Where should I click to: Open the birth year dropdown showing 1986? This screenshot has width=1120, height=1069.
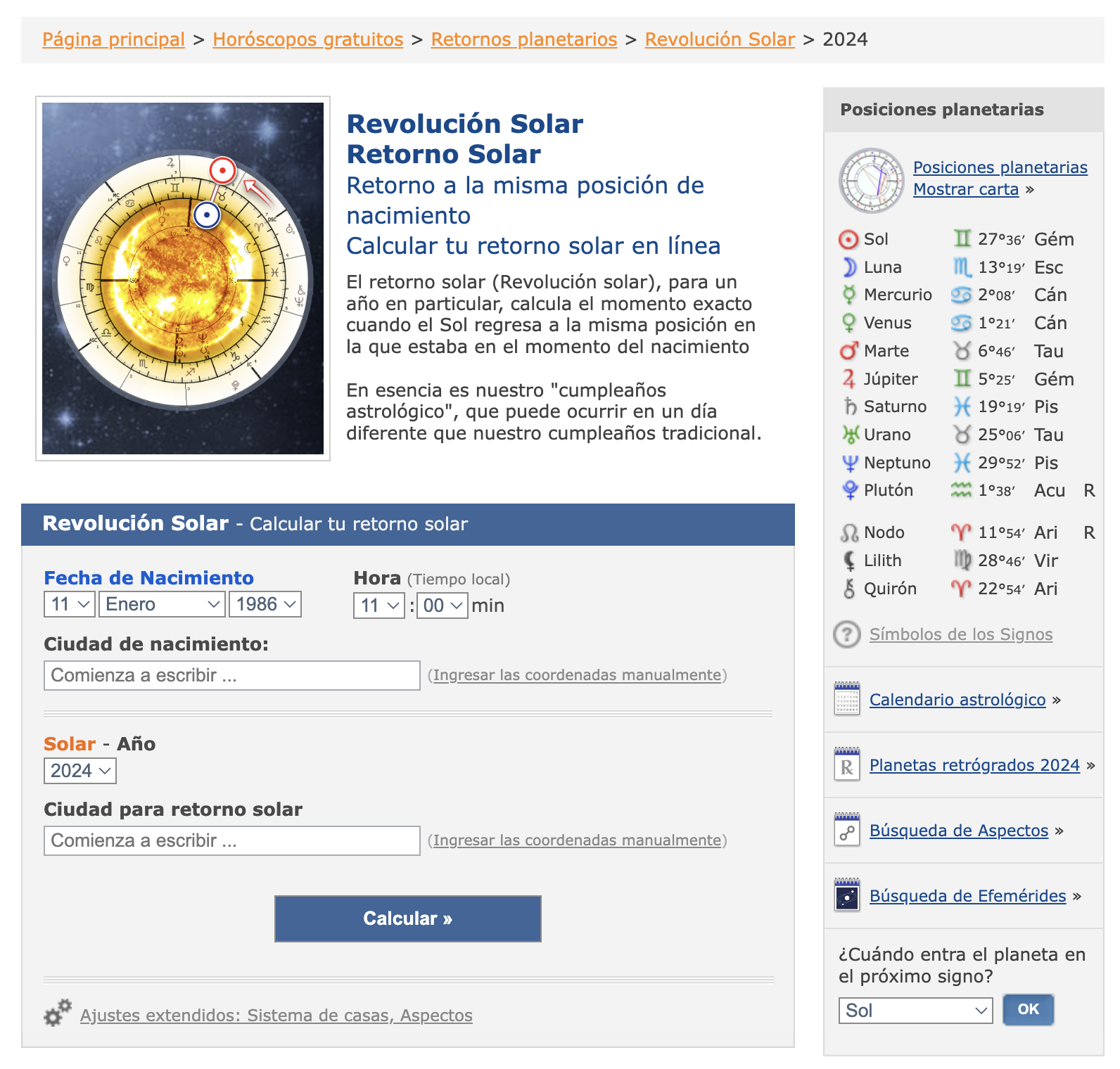pos(265,604)
